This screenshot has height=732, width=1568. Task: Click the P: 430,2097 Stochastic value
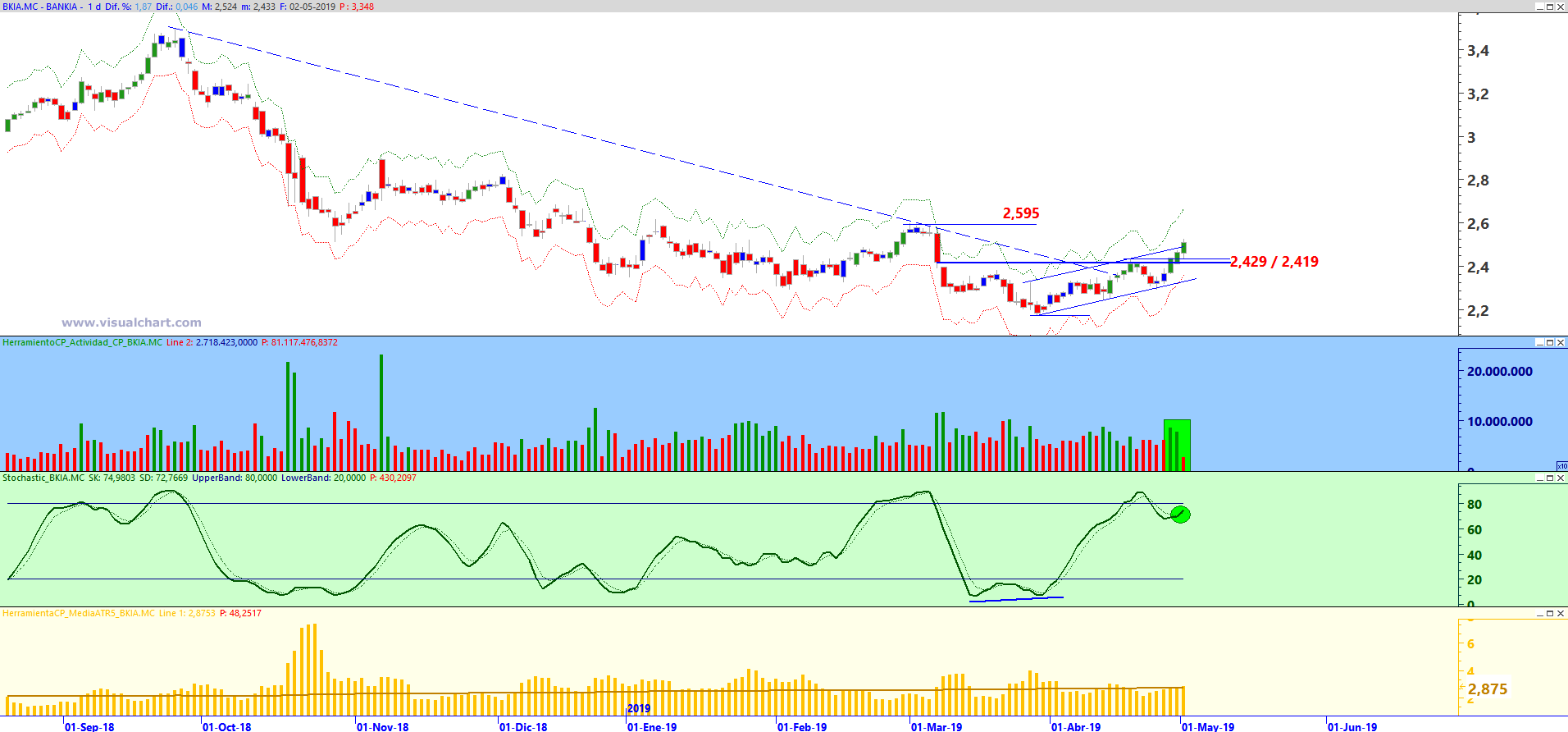(393, 478)
